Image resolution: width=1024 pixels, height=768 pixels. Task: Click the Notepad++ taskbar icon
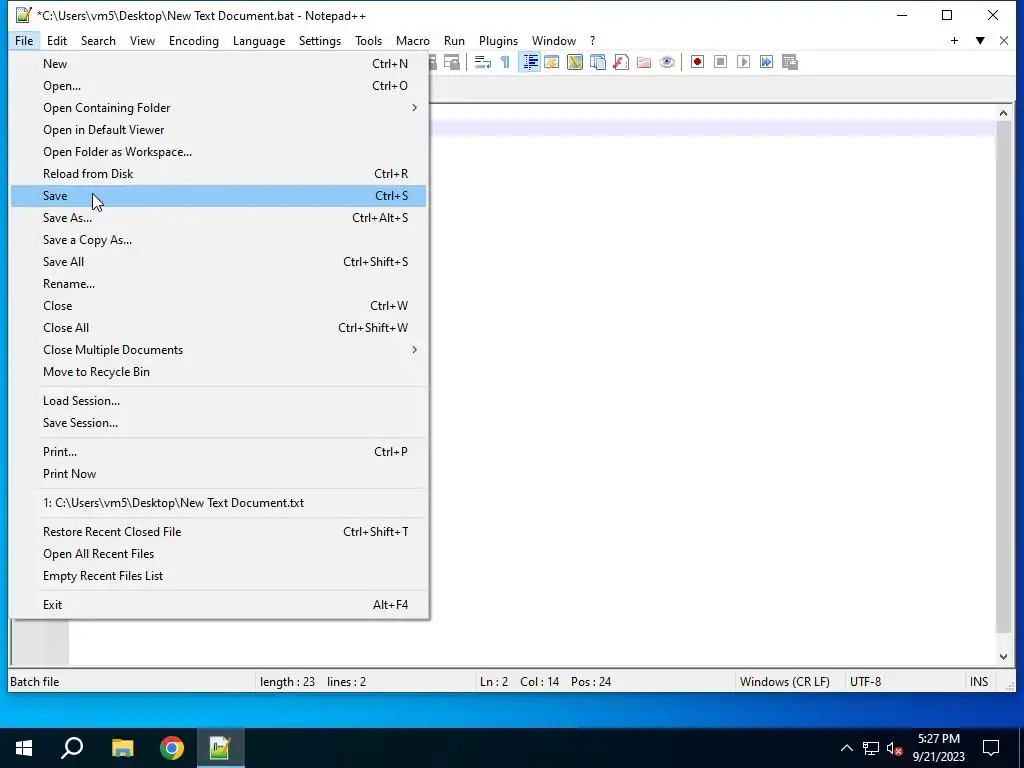click(x=220, y=748)
